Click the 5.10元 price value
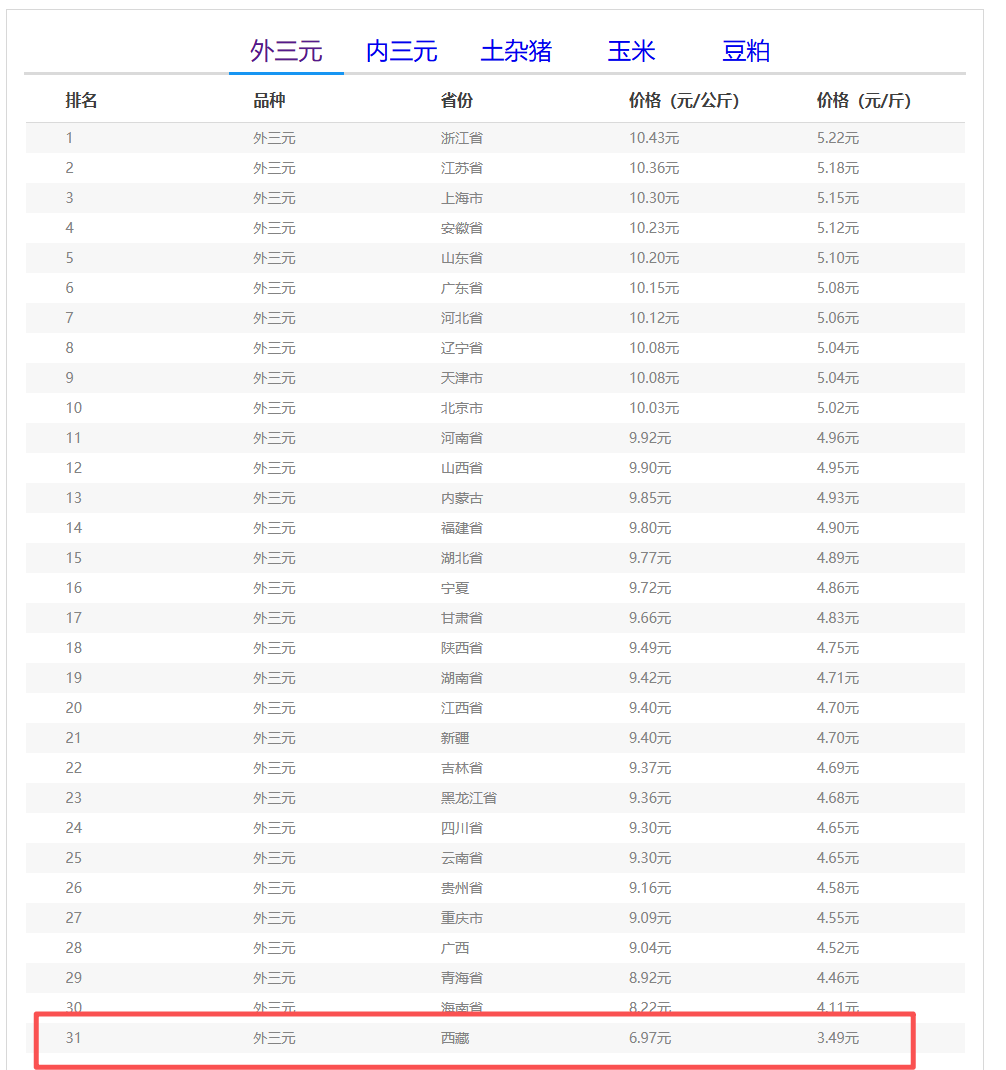 (x=837, y=258)
